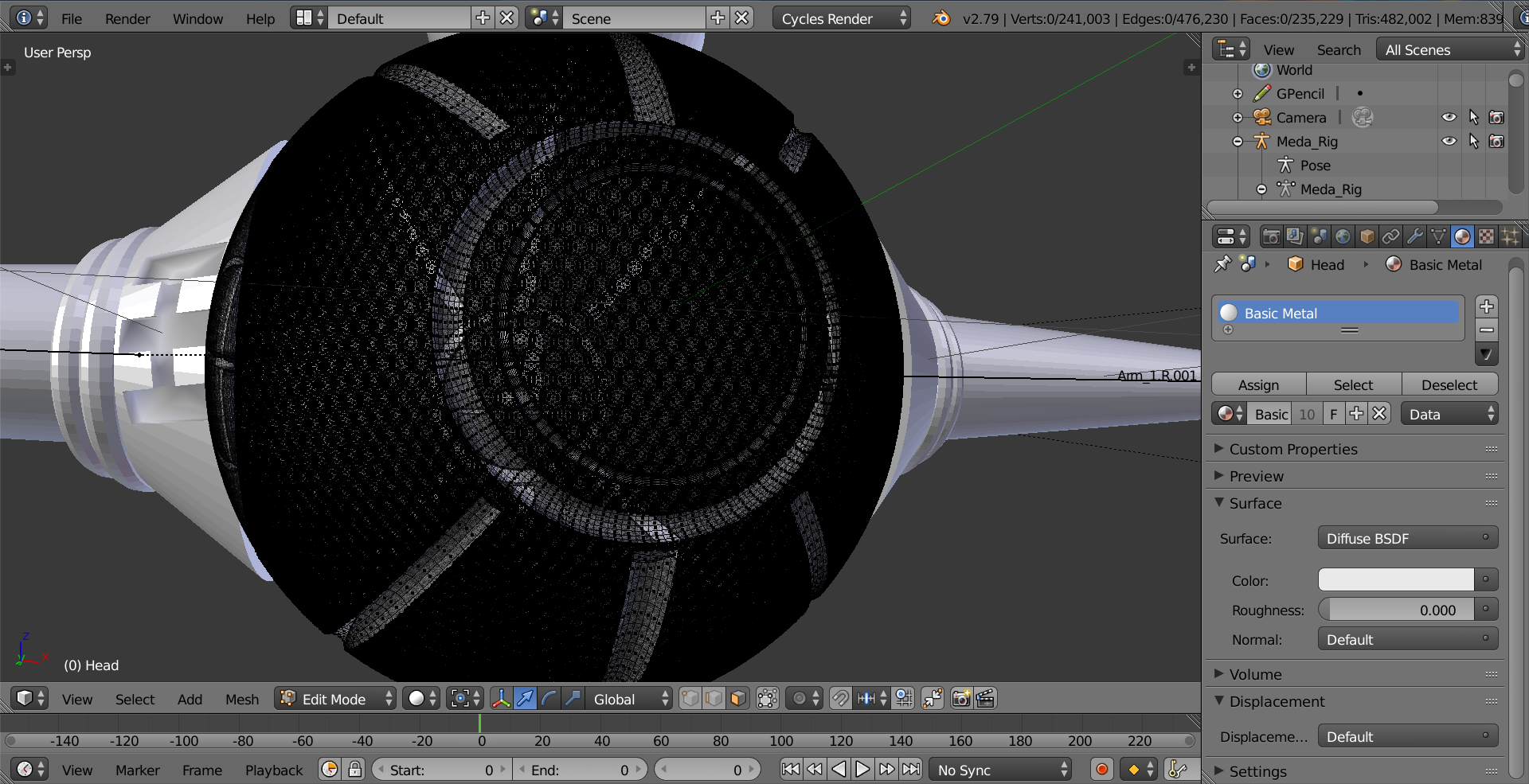Click the OpenGL render animation clapper icon
This screenshot has width=1529, height=784.
point(985,699)
